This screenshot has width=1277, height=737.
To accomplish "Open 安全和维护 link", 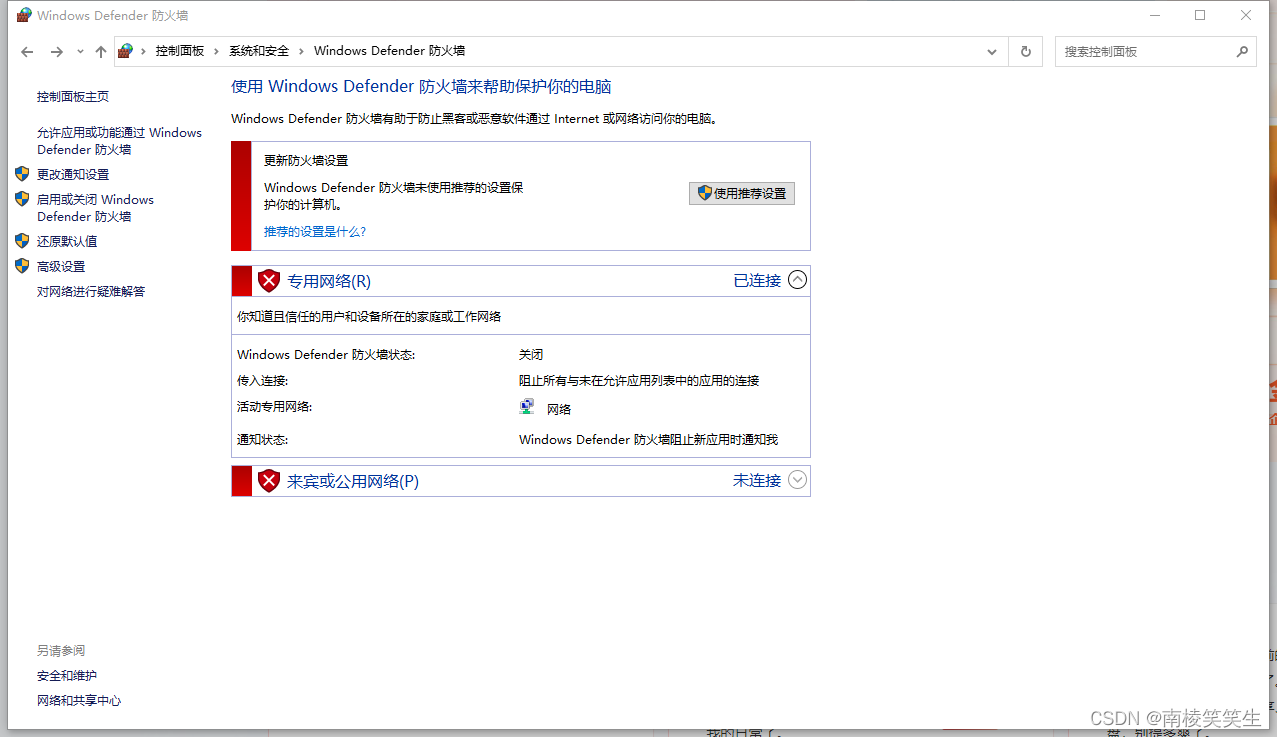I will coord(67,676).
